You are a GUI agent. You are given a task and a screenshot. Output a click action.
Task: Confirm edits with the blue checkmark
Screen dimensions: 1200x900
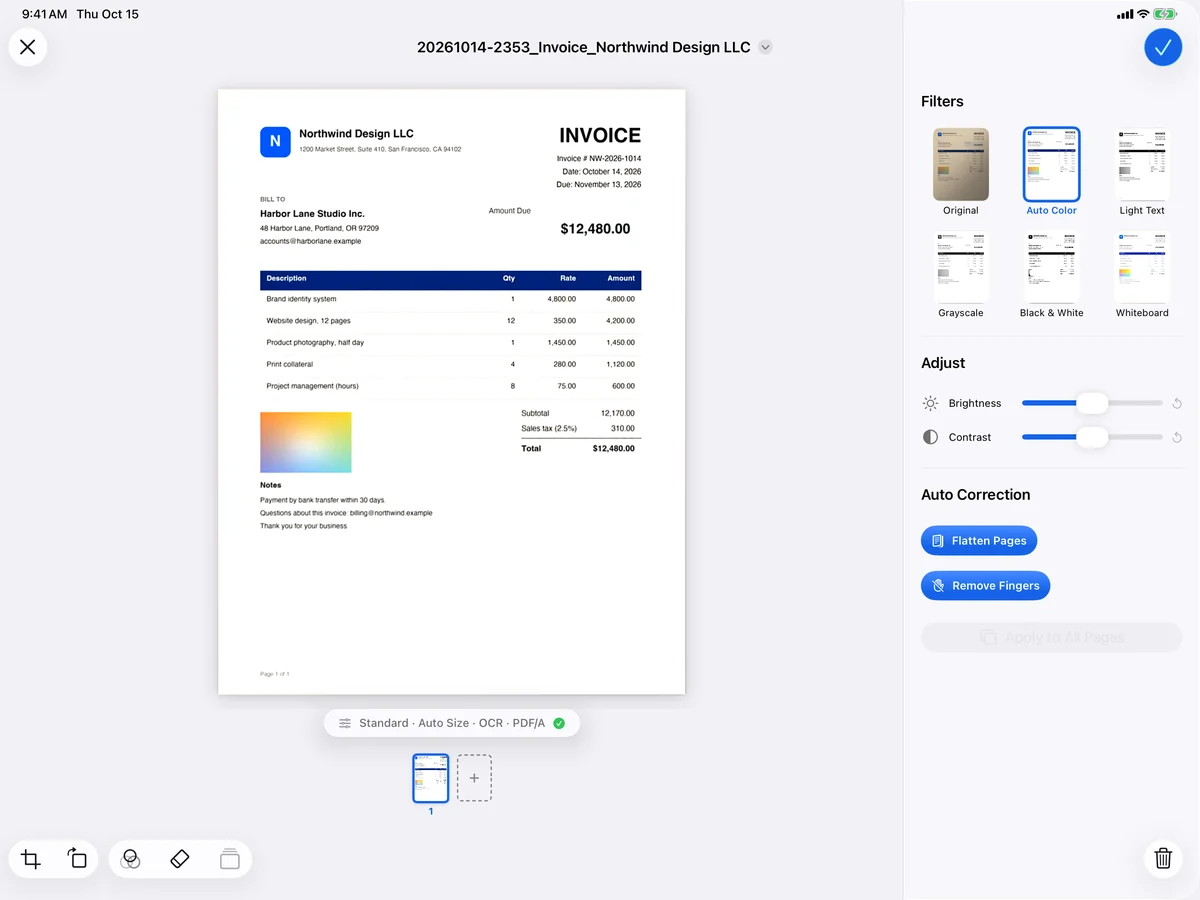pos(1163,47)
